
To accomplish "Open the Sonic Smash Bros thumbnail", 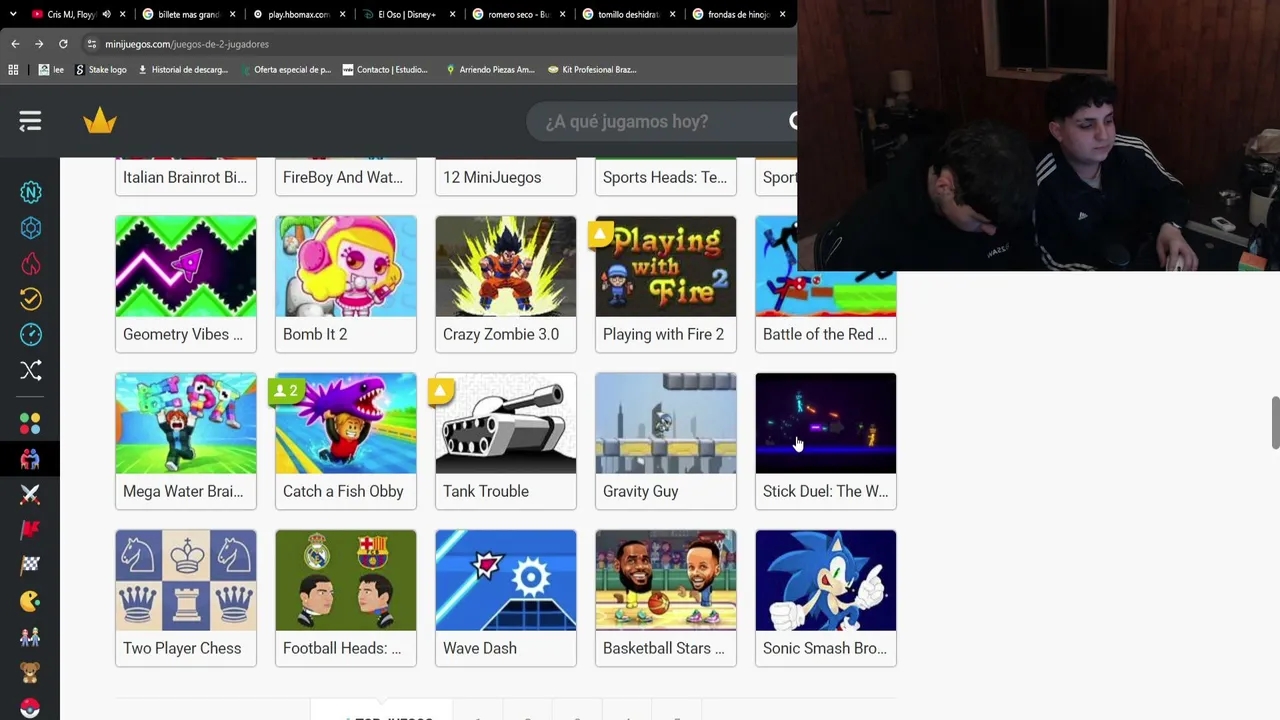I will tap(826, 580).
